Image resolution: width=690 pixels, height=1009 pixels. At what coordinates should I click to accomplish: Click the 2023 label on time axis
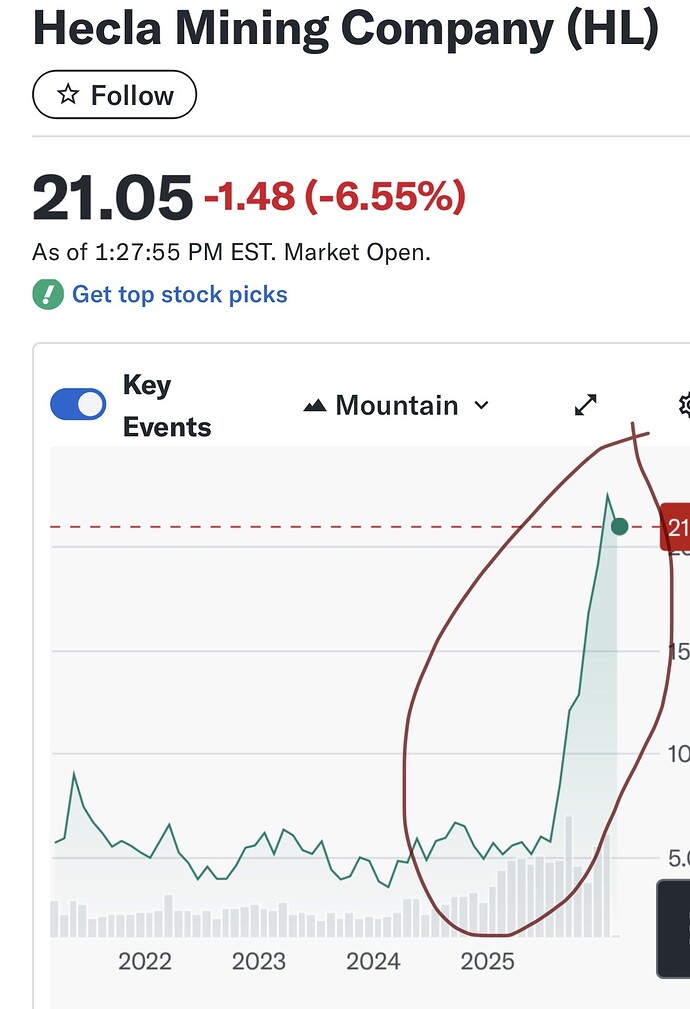(259, 962)
